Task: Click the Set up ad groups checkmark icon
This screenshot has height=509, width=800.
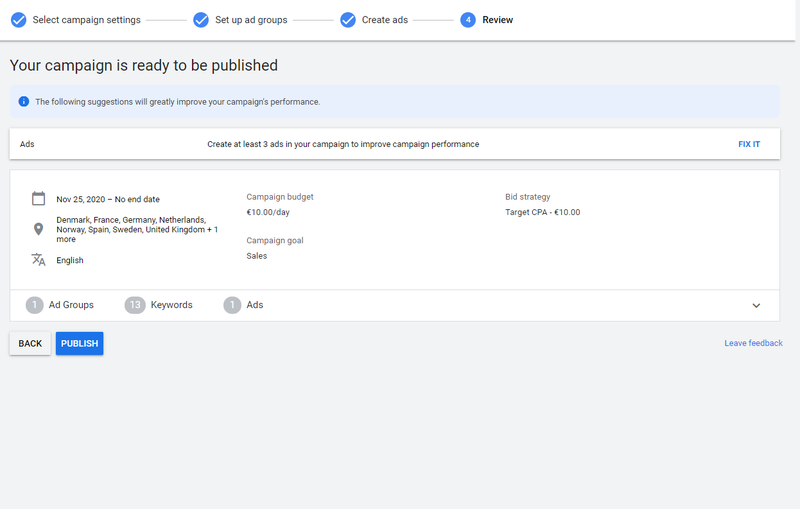Action: tap(201, 20)
